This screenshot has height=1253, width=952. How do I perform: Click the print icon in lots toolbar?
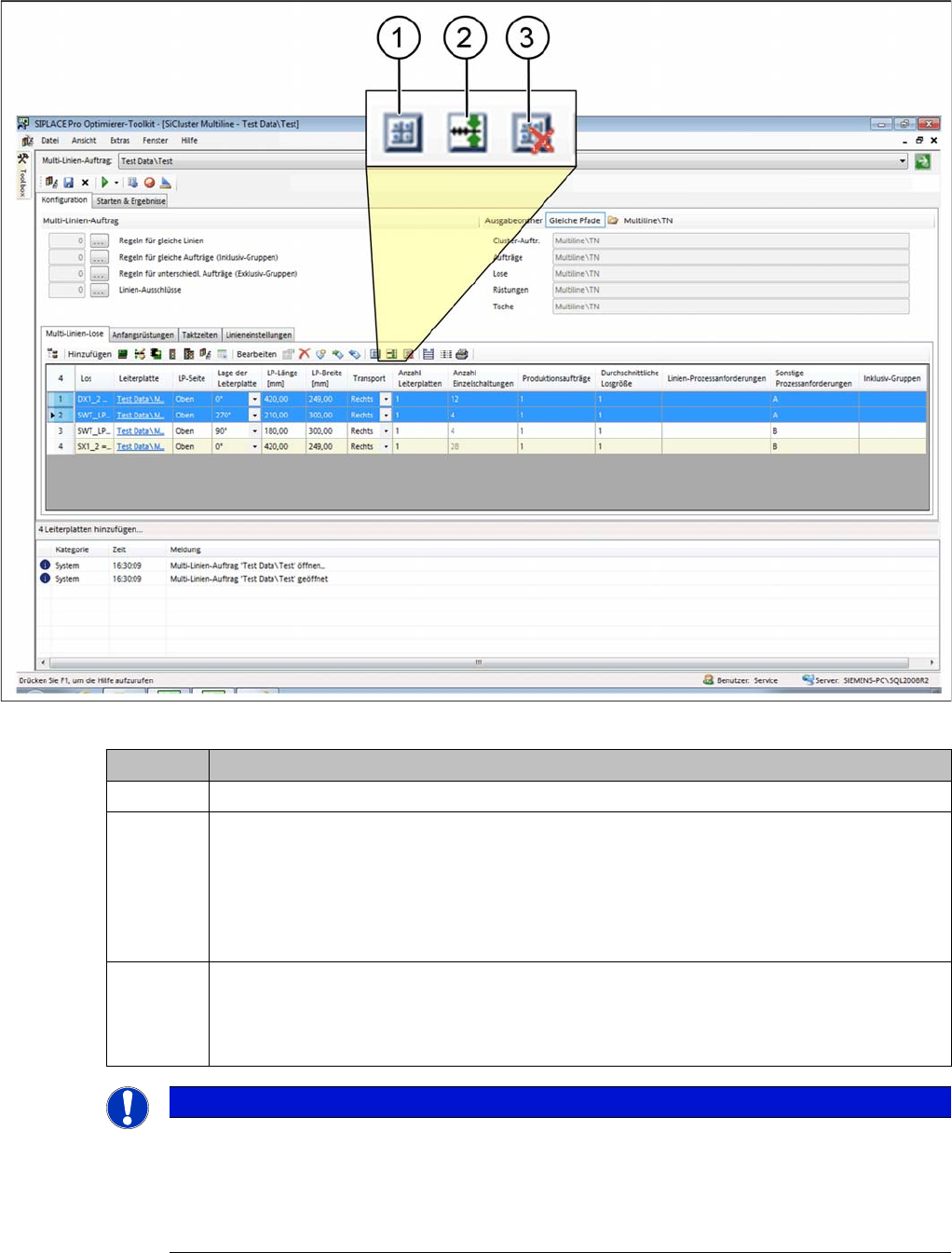click(x=462, y=354)
